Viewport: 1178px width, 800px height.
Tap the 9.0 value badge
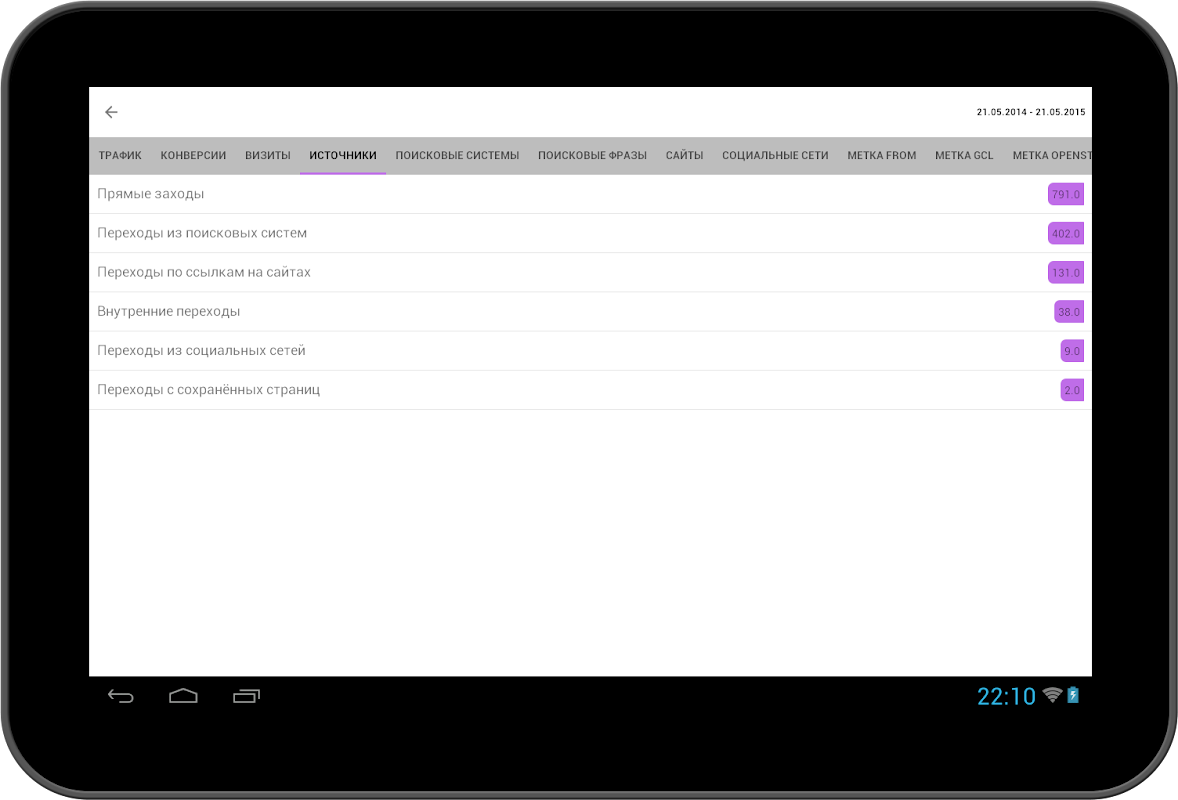pyautogui.click(x=1072, y=351)
